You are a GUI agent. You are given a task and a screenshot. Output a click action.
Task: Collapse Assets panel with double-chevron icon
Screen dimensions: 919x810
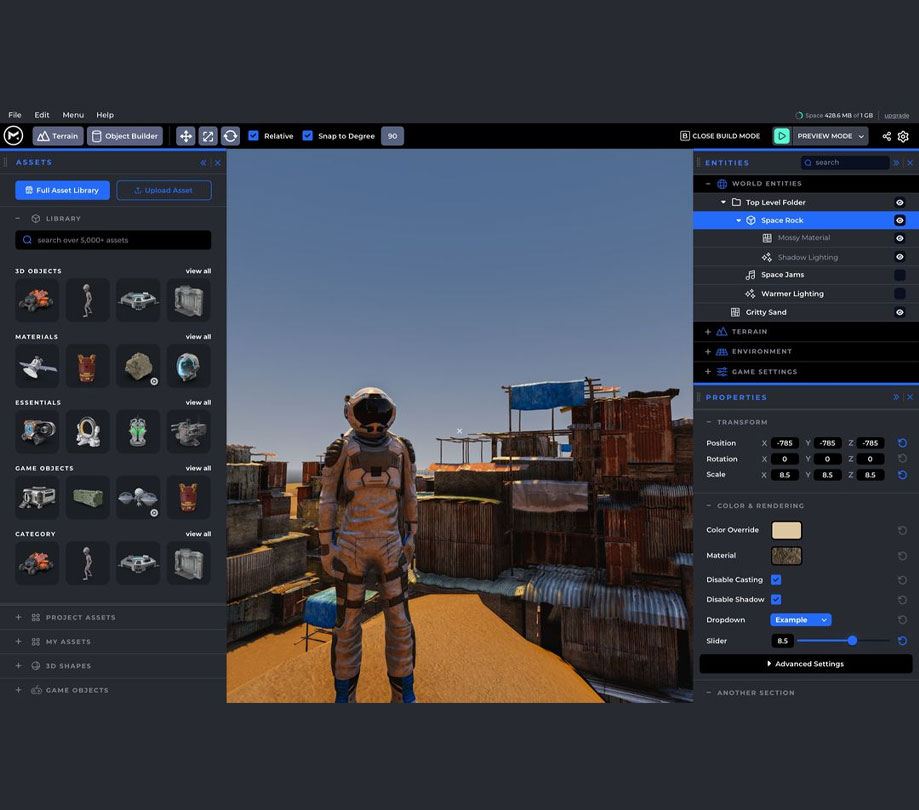(x=203, y=163)
